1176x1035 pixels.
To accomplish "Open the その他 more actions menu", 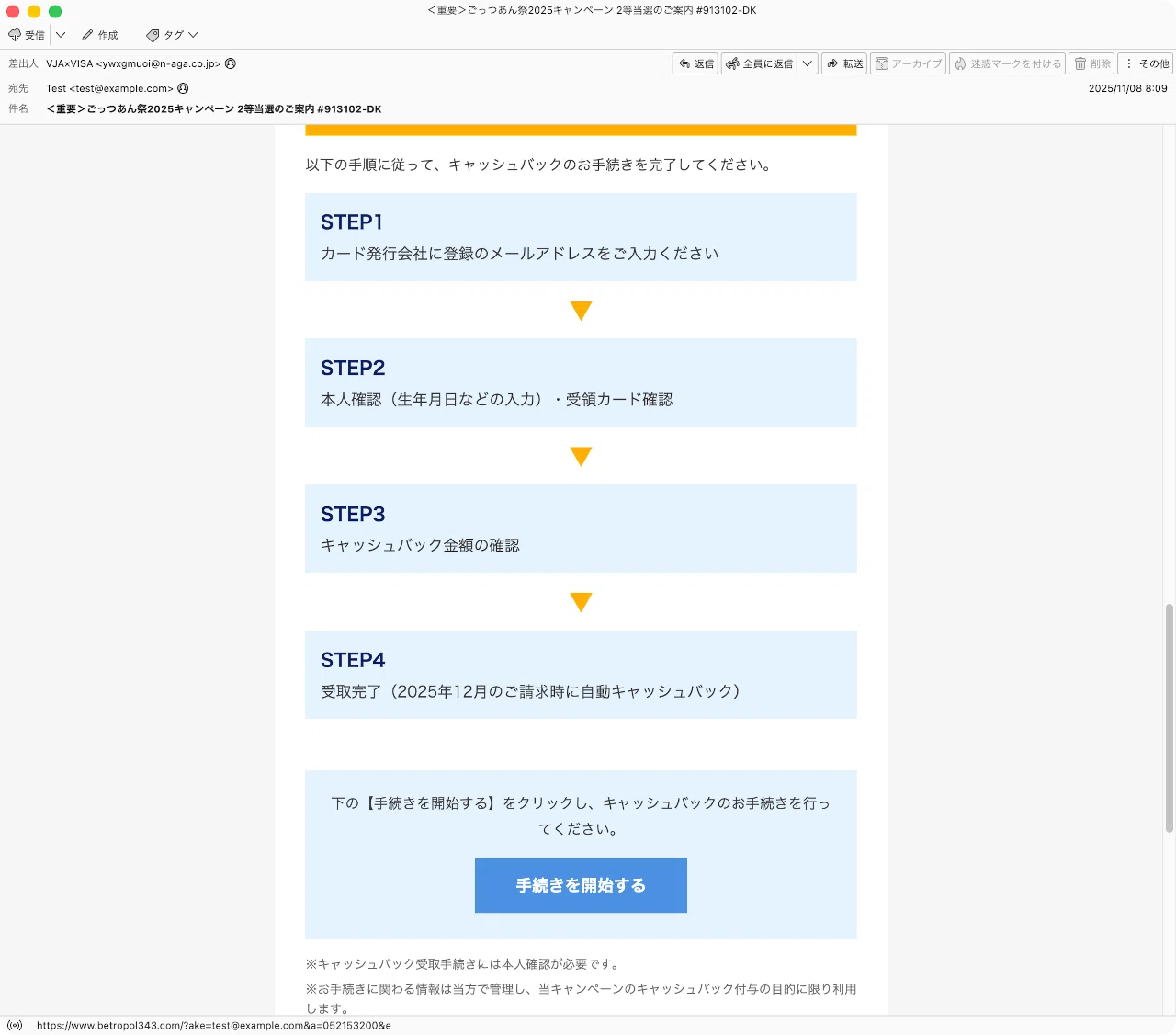I will 1146,63.
